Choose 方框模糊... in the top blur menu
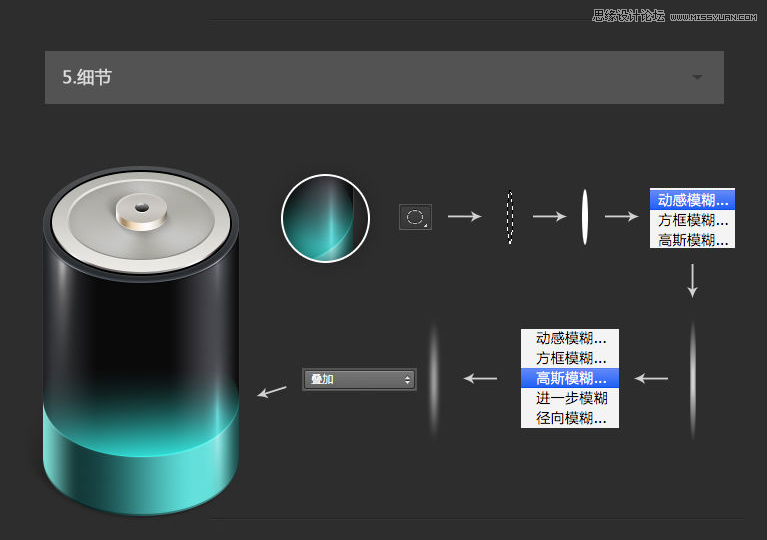This screenshot has width=767, height=540. (x=692, y=220)
